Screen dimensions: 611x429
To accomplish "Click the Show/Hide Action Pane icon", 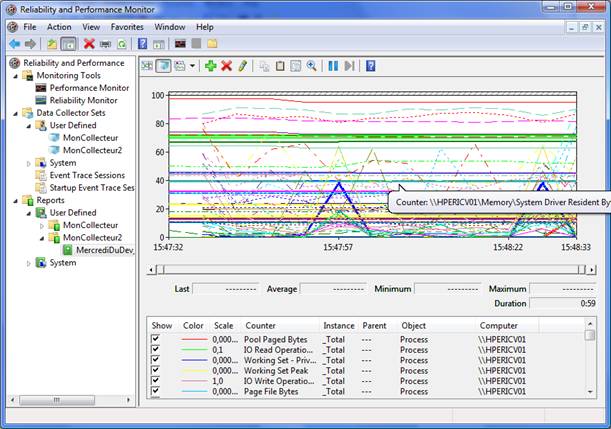I will click(x=159, y=44).
